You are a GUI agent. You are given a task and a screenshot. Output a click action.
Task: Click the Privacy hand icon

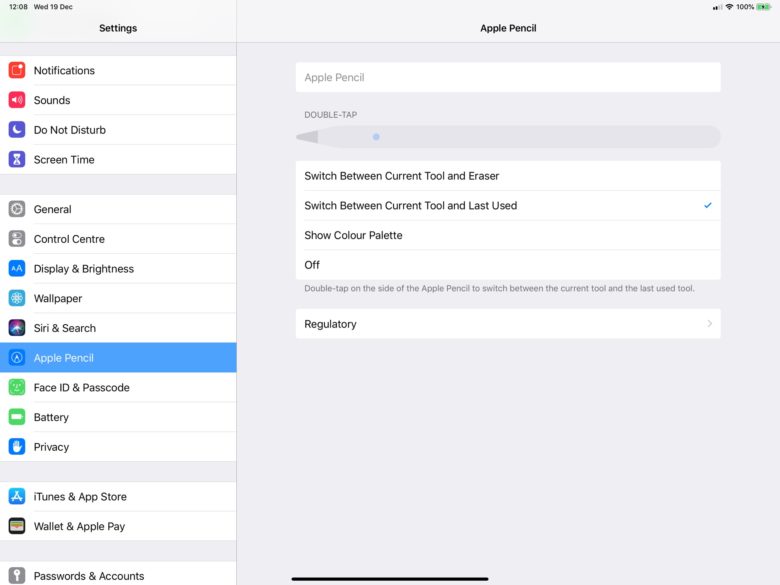point(17,447)
